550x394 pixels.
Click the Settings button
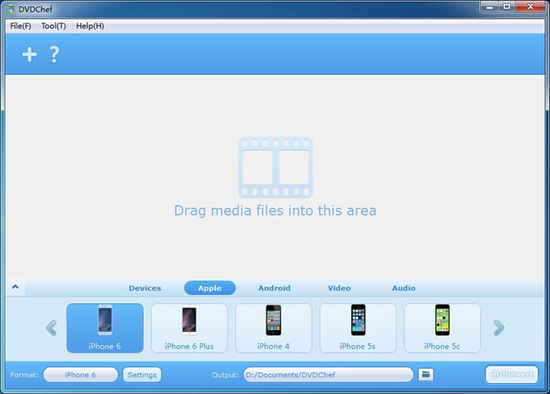[142, 375]
